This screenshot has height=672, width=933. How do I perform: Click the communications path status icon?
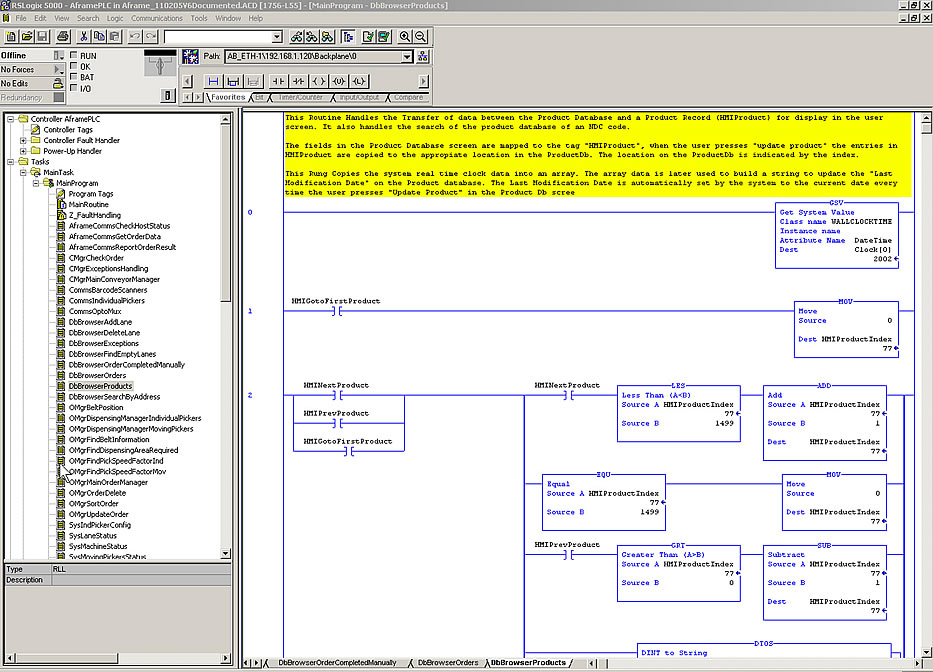click(190, 57)
